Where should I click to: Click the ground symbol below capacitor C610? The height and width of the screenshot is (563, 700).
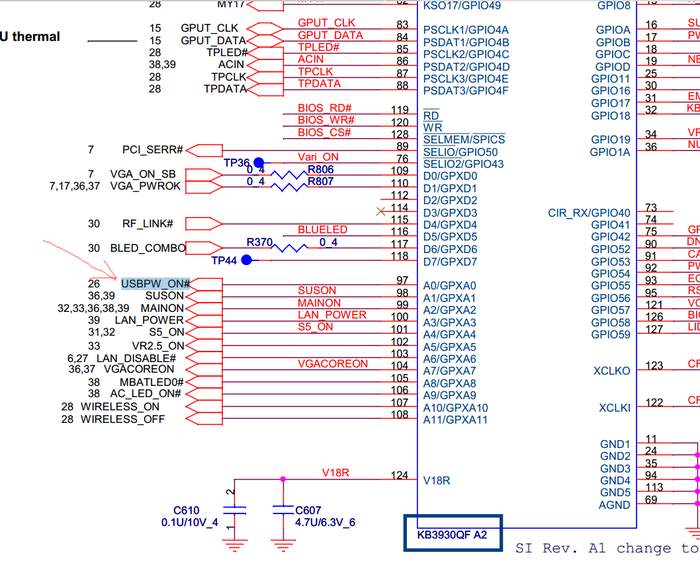click(x=234, y=545)
